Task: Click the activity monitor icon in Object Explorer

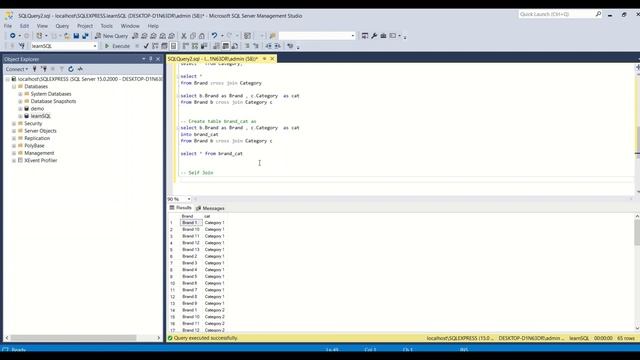Action: 80,69
